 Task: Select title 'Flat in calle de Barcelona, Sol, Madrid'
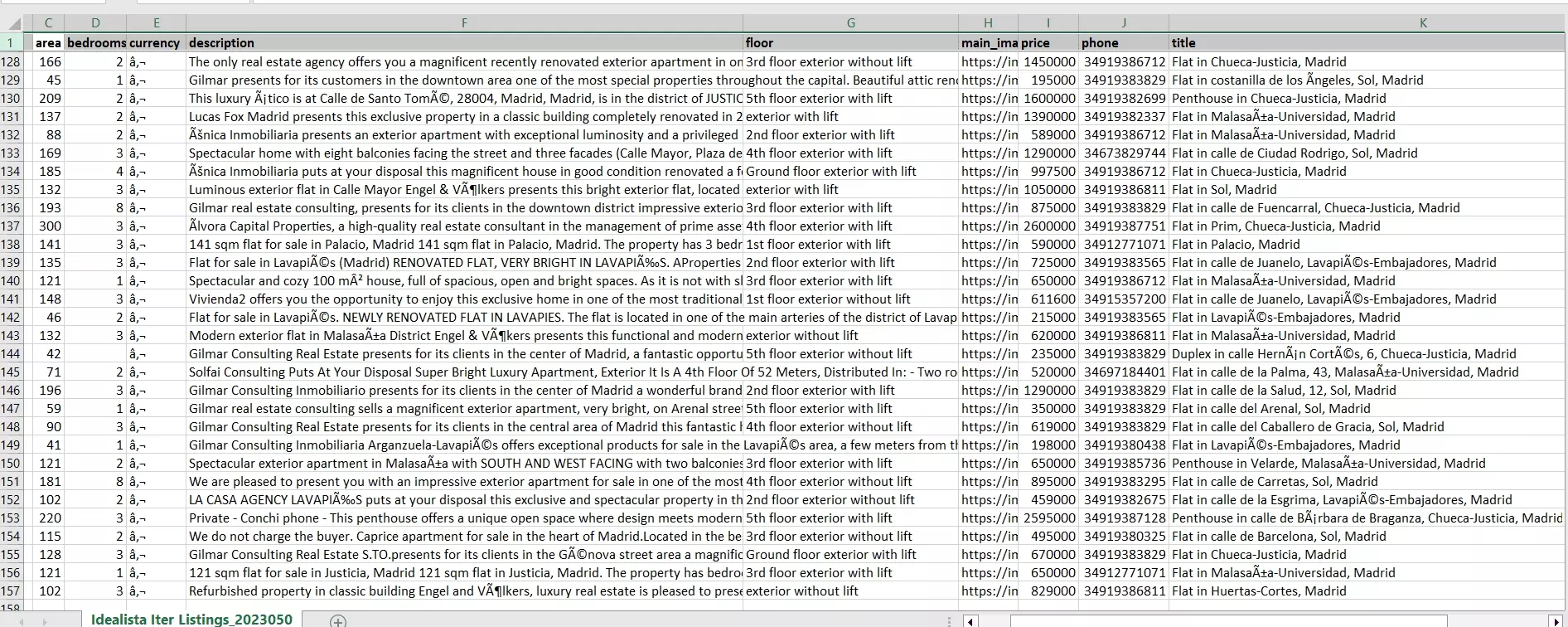tap(1367, 536)
